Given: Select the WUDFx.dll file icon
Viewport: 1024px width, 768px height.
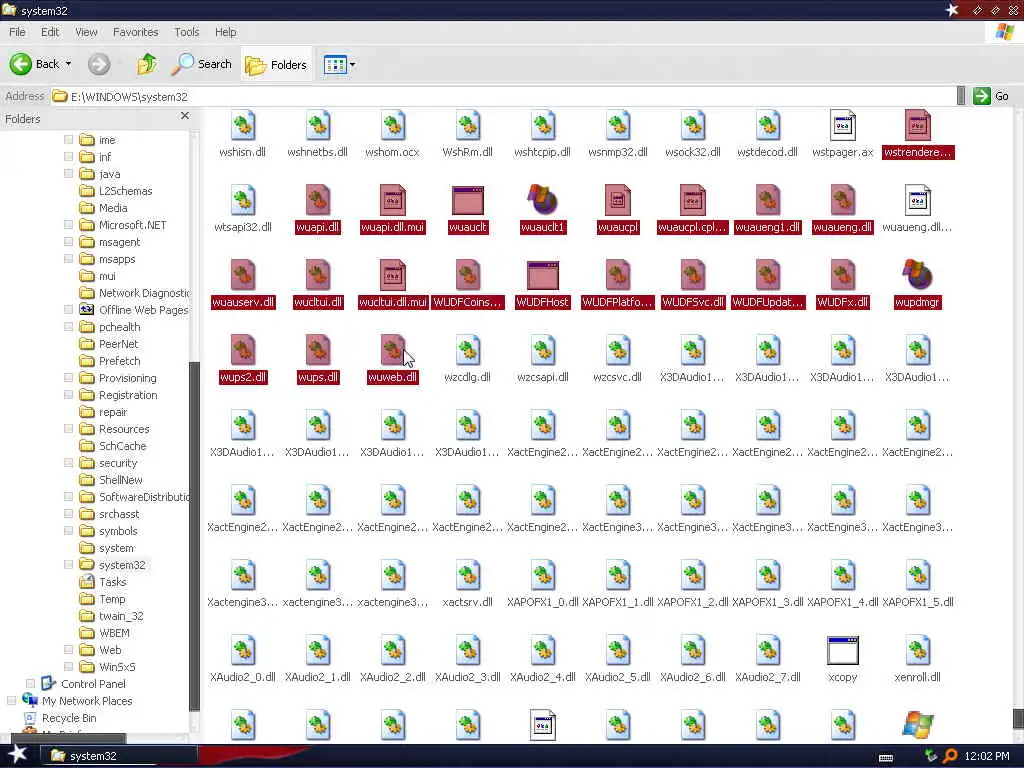Looking at the screenshot, I should tap(842, 275).
